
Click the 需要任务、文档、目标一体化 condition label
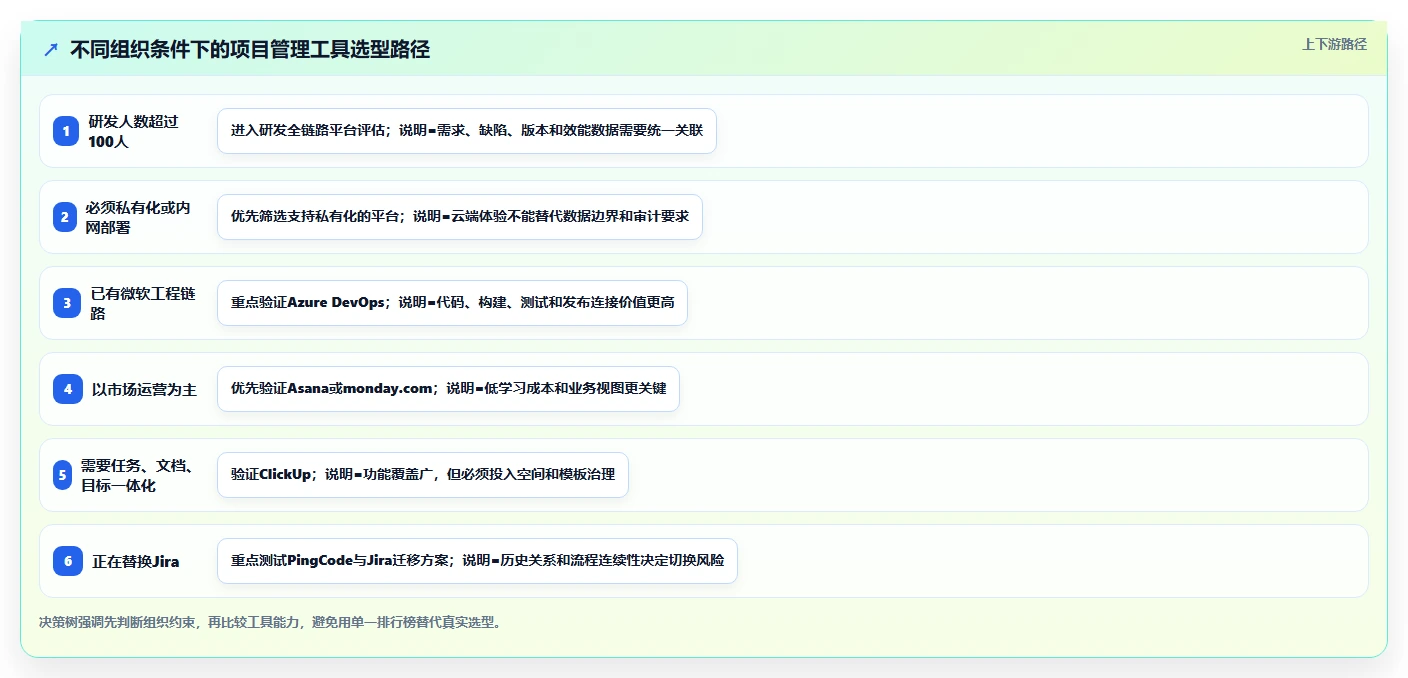(x=137, y=475)
